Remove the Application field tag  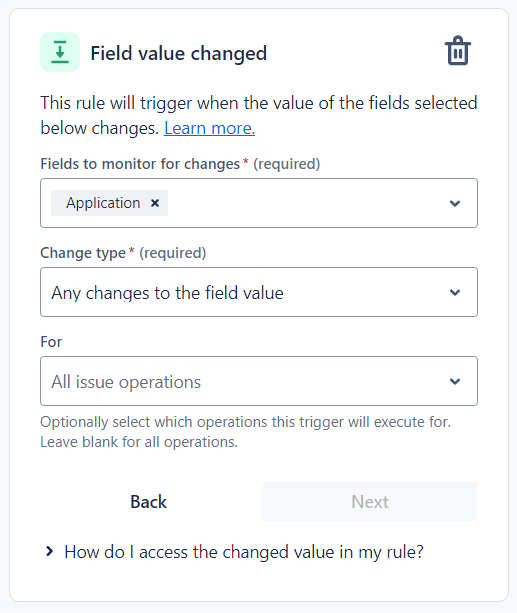pyautogui.click(x=155, y=203)
